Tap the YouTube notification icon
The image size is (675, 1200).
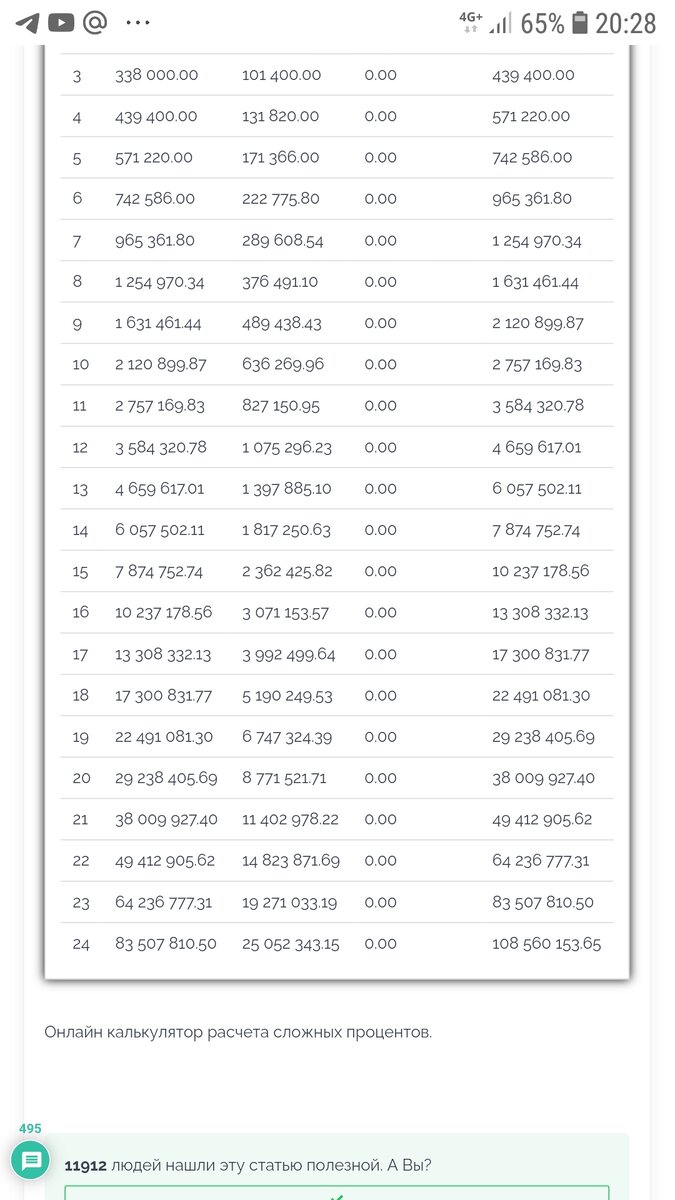[x=61, y=23]
